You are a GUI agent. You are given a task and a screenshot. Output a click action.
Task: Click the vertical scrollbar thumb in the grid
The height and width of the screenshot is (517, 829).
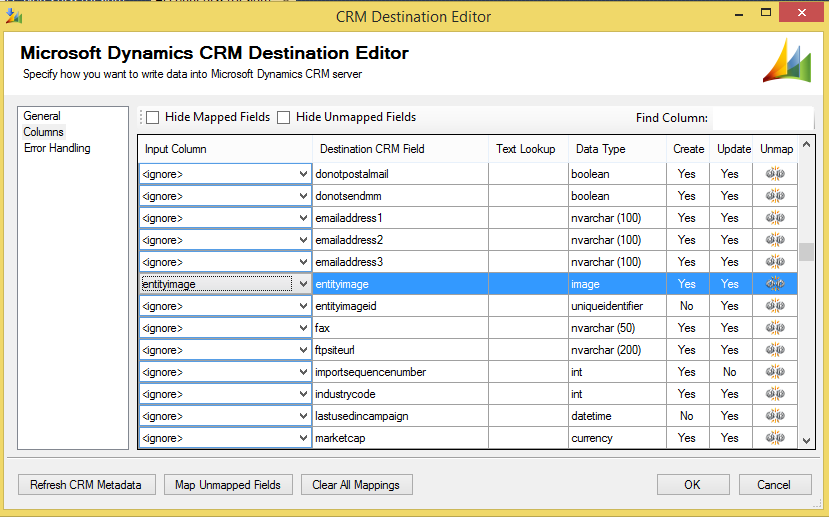pos(806,251)
